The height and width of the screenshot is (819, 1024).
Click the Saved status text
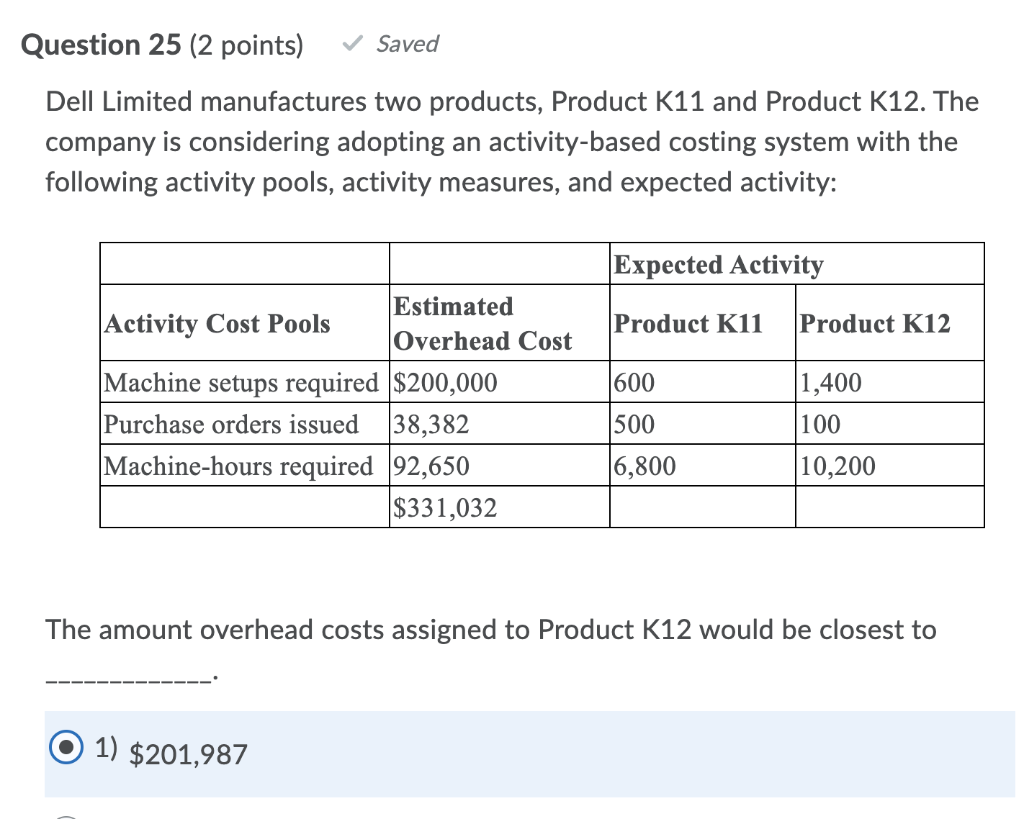coord(405,43)
